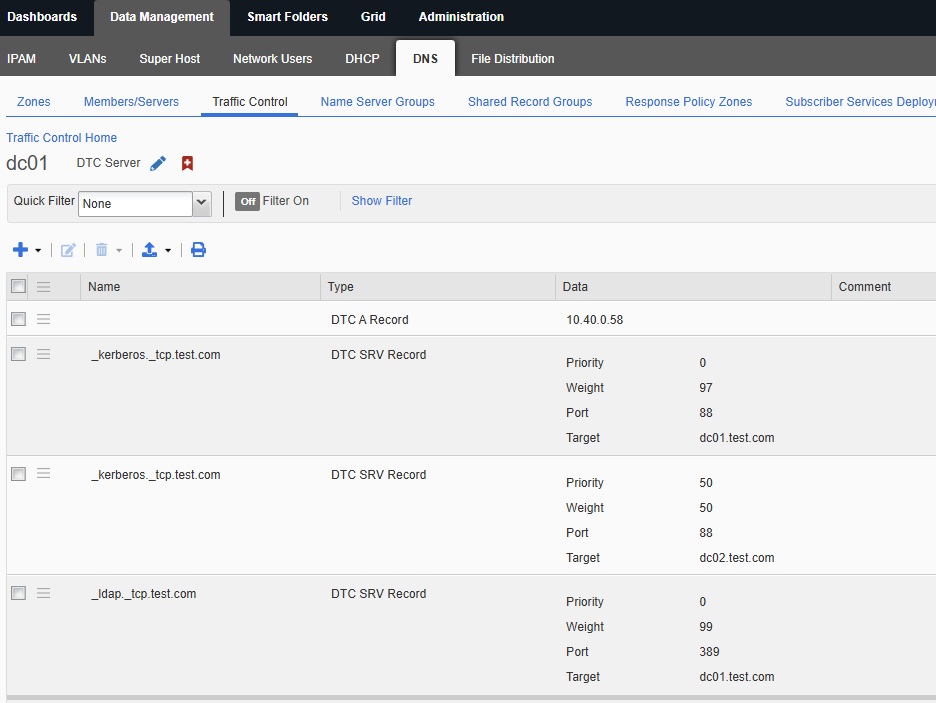
Task: Open the Name Server Groups tab
Action: tap(377, 102)
